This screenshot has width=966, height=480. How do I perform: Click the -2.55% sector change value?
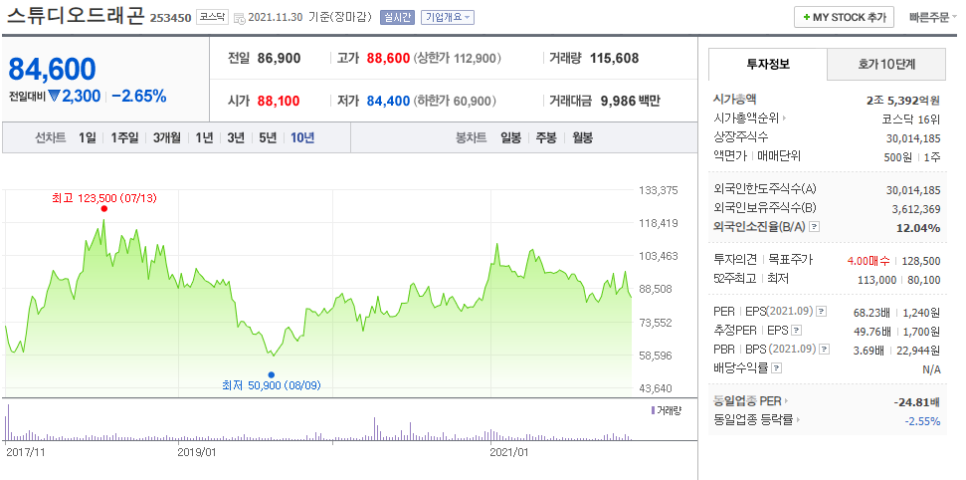[x=922, y=421]
